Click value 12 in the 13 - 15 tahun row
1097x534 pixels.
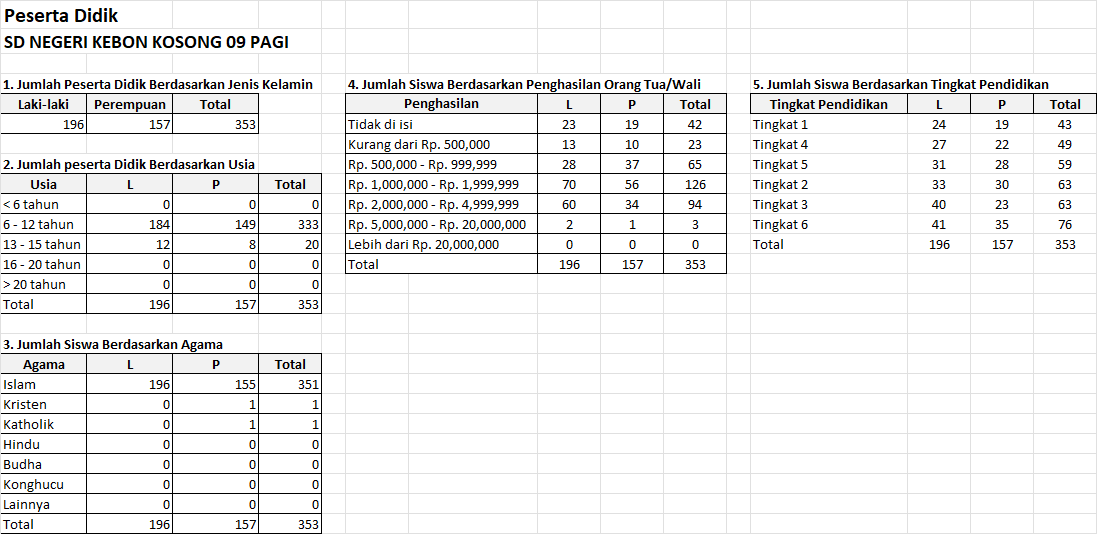(x=129, y=244)
